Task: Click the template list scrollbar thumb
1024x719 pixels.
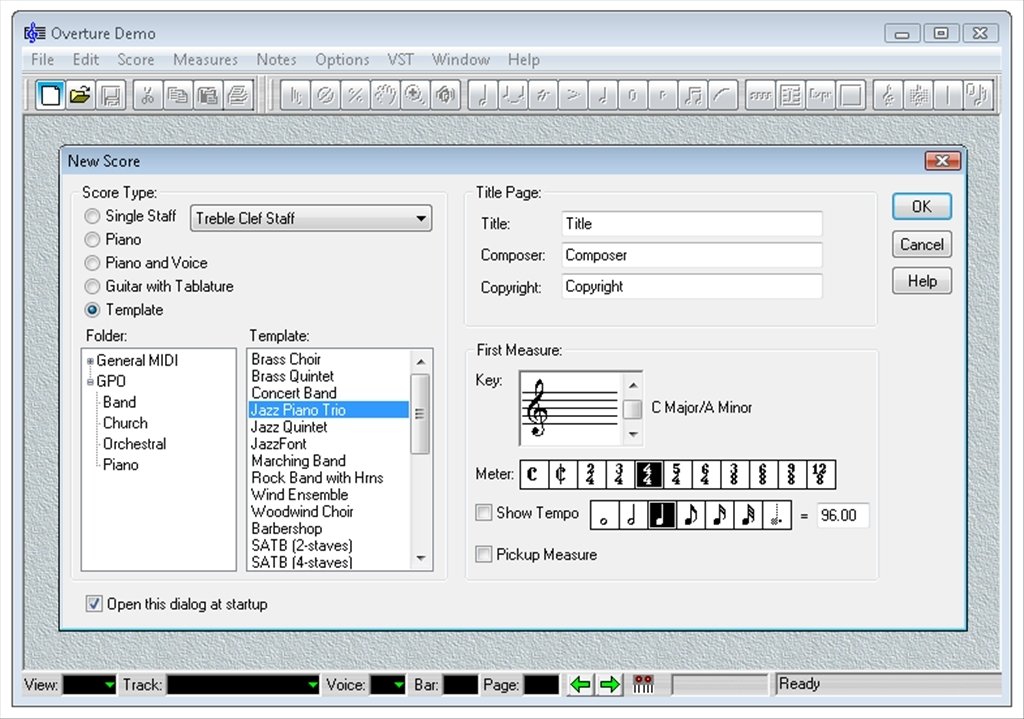Action: coord(421,414)
